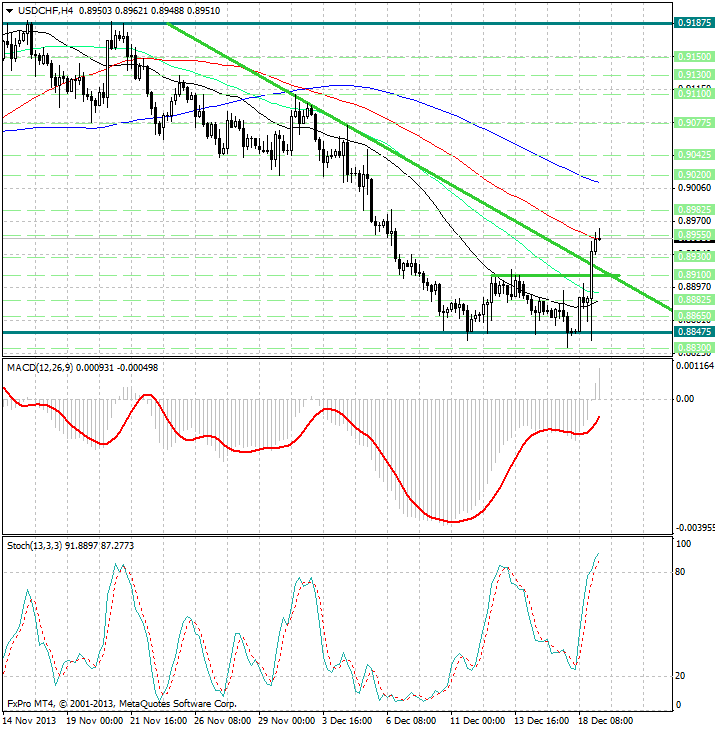Viewport: 715px width, 729px height.
Task: Click the 0.90060 price axis value
Action: (693, 188)
